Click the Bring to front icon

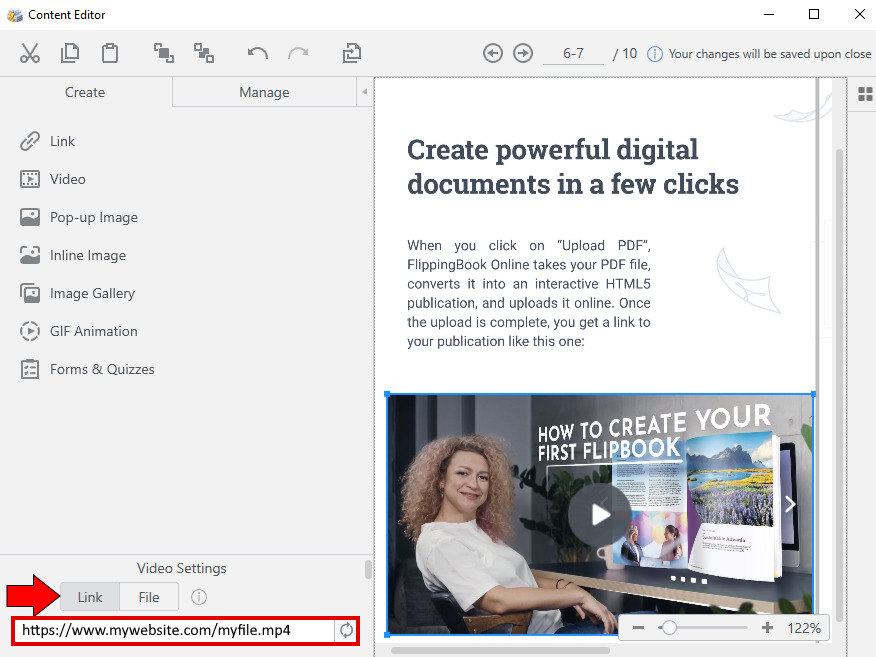[163, 53]
